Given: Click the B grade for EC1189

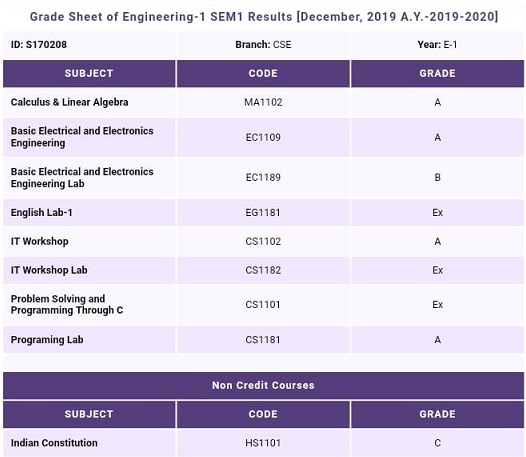Looking at the screenshot, I should pos(437,177).
